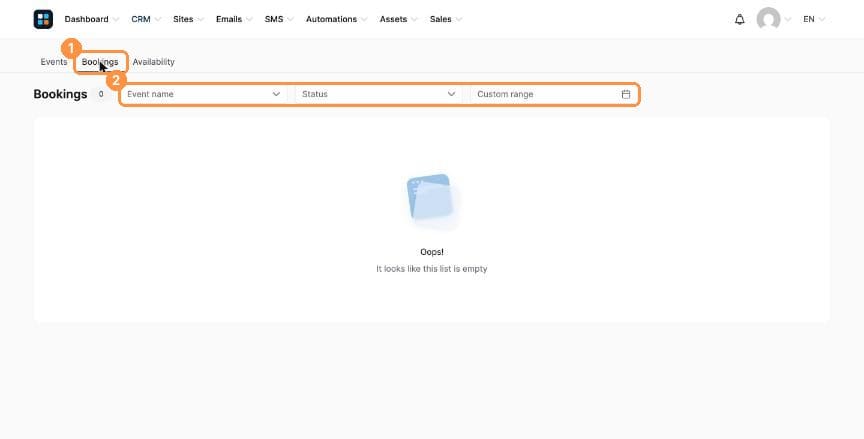Open the user avatar menu
Viewport: 864px width, 439px height.
click(768, 19)
